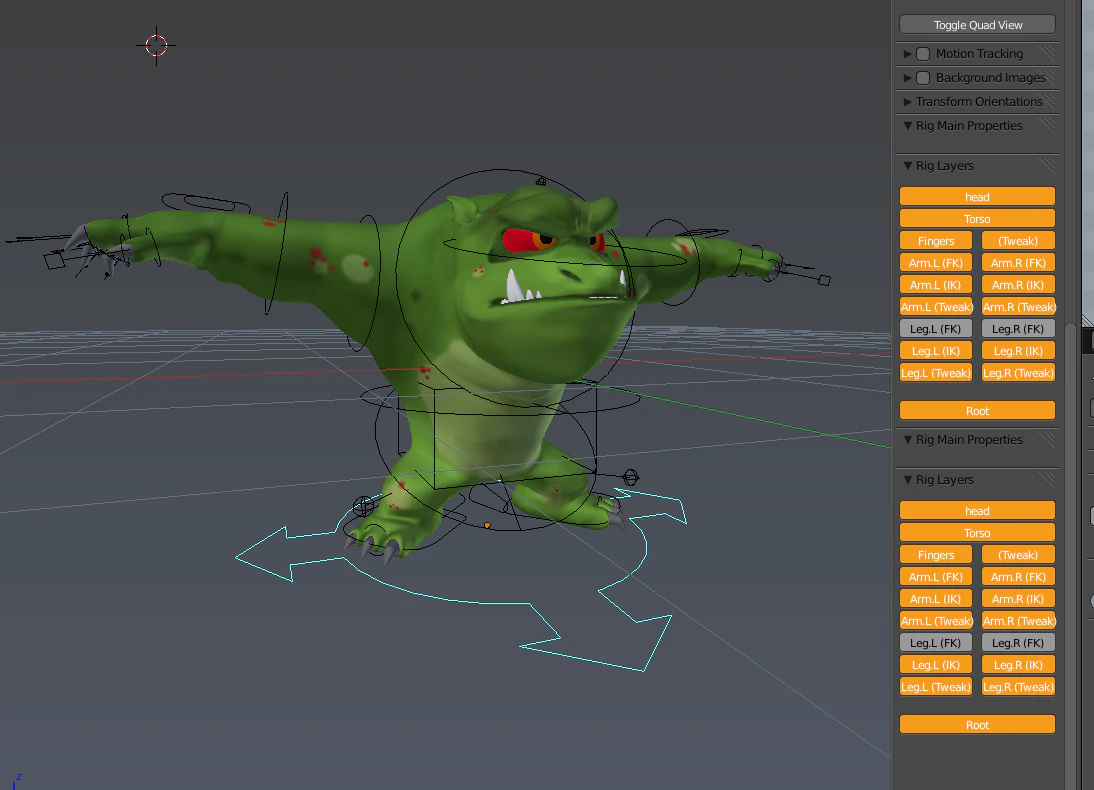Toggle the Arm.L (Tweak) rig layer
This screenshot has height=790, width=1094.
[936, 306]
